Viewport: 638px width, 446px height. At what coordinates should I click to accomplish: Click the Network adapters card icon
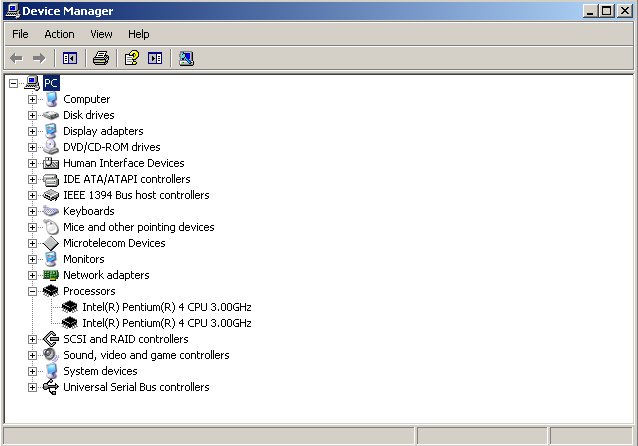point(51,275)
